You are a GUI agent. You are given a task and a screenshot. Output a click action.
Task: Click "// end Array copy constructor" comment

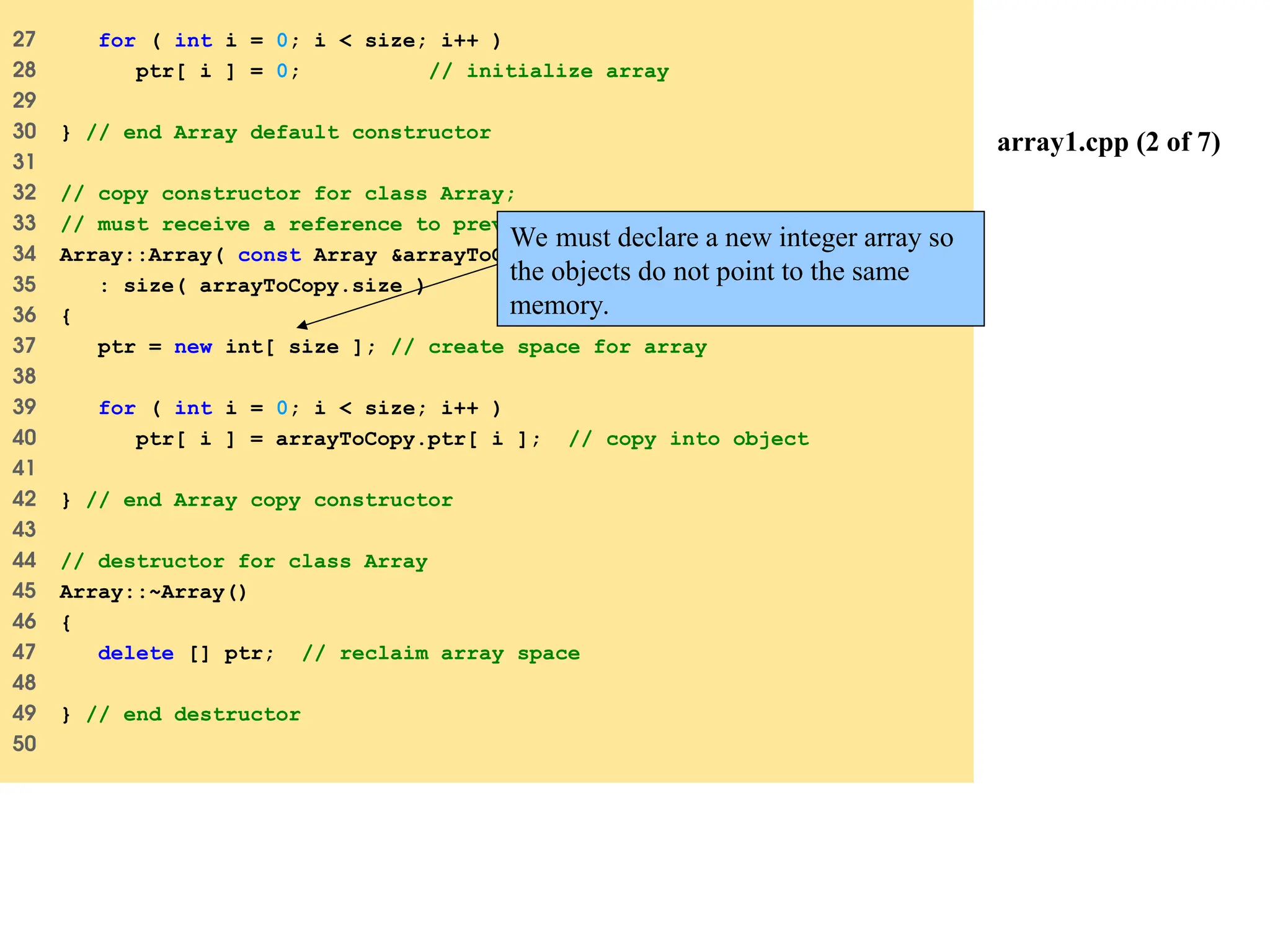click(269, 500)
